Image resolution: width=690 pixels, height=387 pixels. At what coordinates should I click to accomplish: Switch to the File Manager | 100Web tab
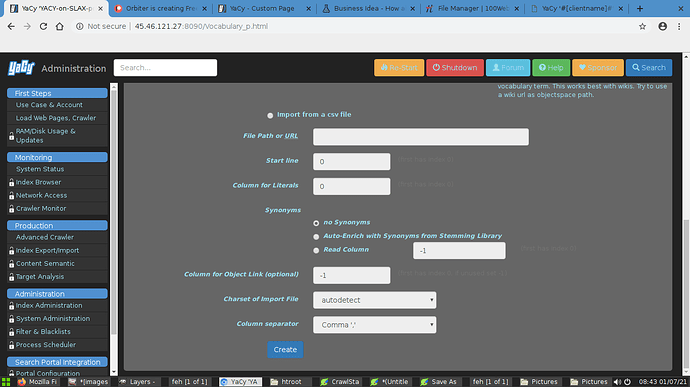473,8
